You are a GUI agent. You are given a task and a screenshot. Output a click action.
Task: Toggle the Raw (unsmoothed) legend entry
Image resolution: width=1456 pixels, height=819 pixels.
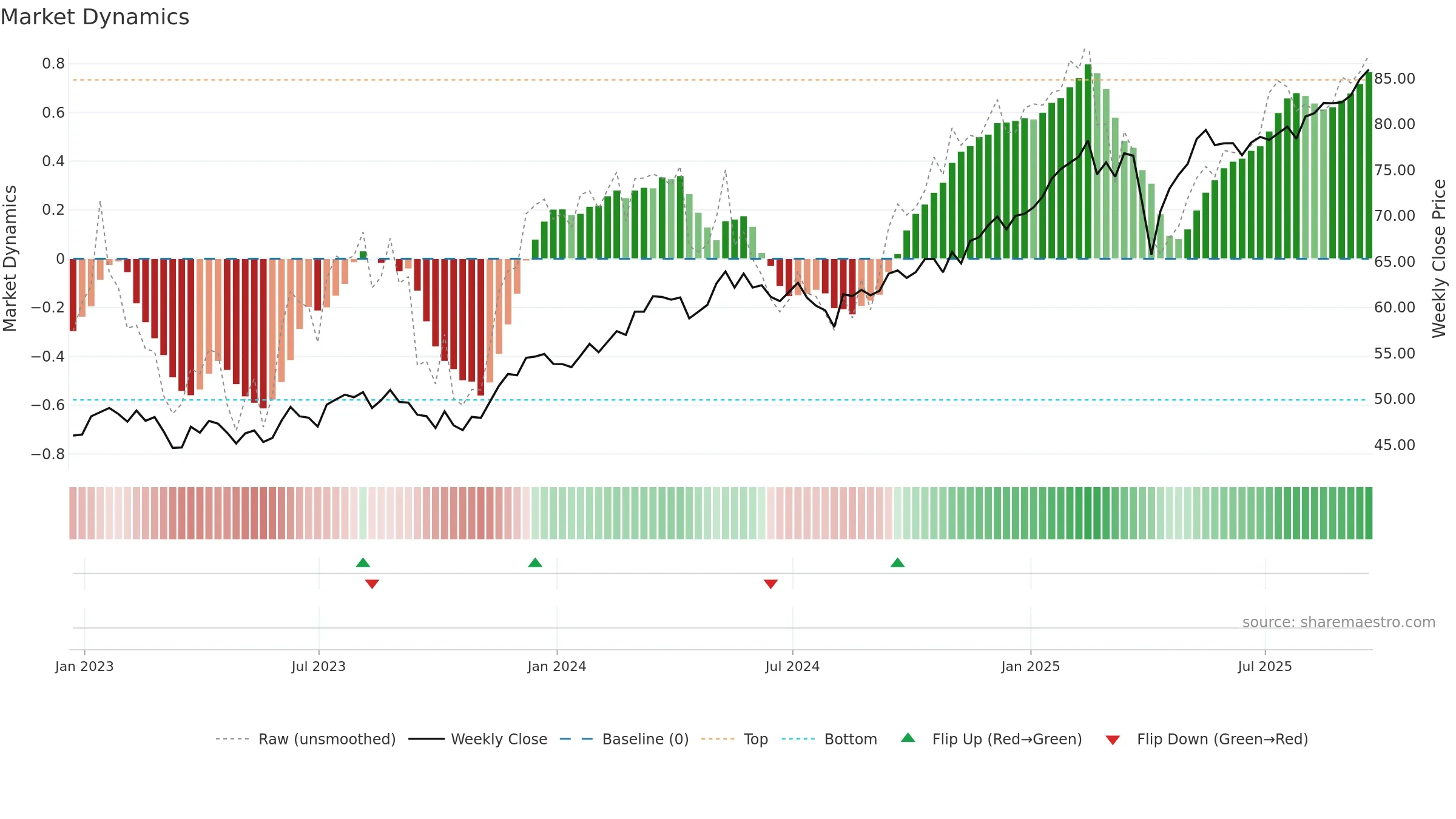[327, 739]
